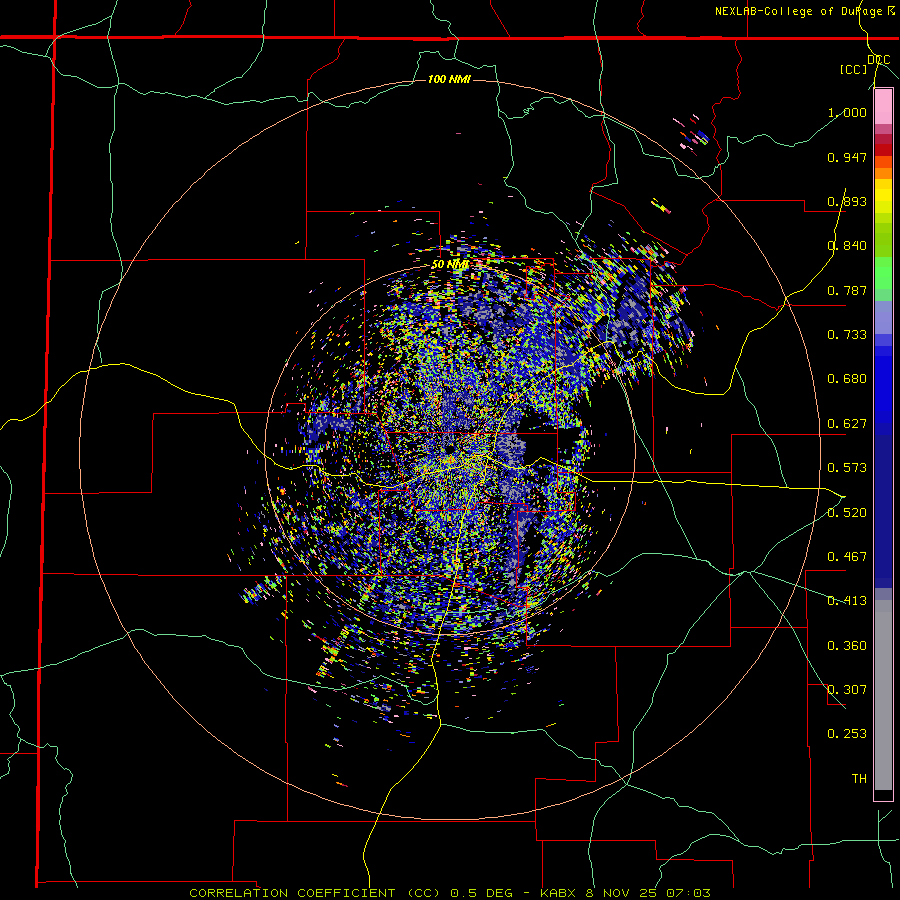
Task: Select the 0.947 legend value
Action: pyautogui.click(x=847, y=157)
